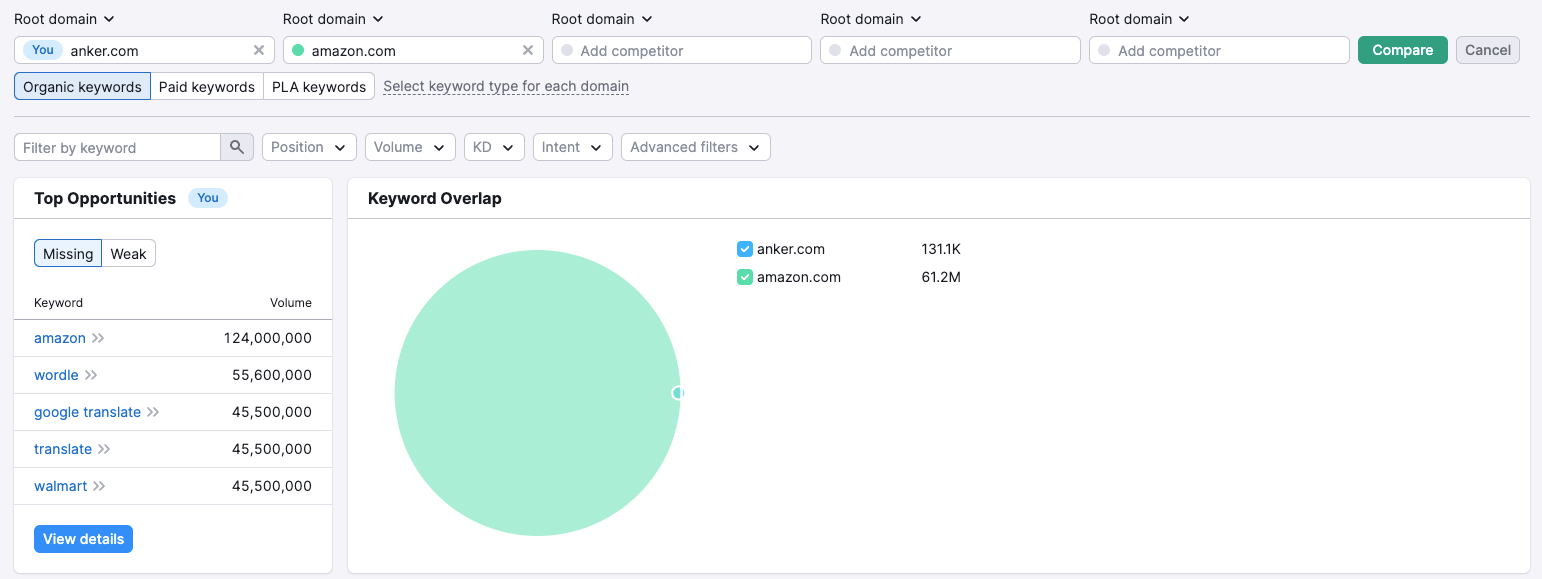This screenshot has width=1542, height=579.
Task: Open the first Root domain dropdown above anker.com
Action: click(64, 19)
